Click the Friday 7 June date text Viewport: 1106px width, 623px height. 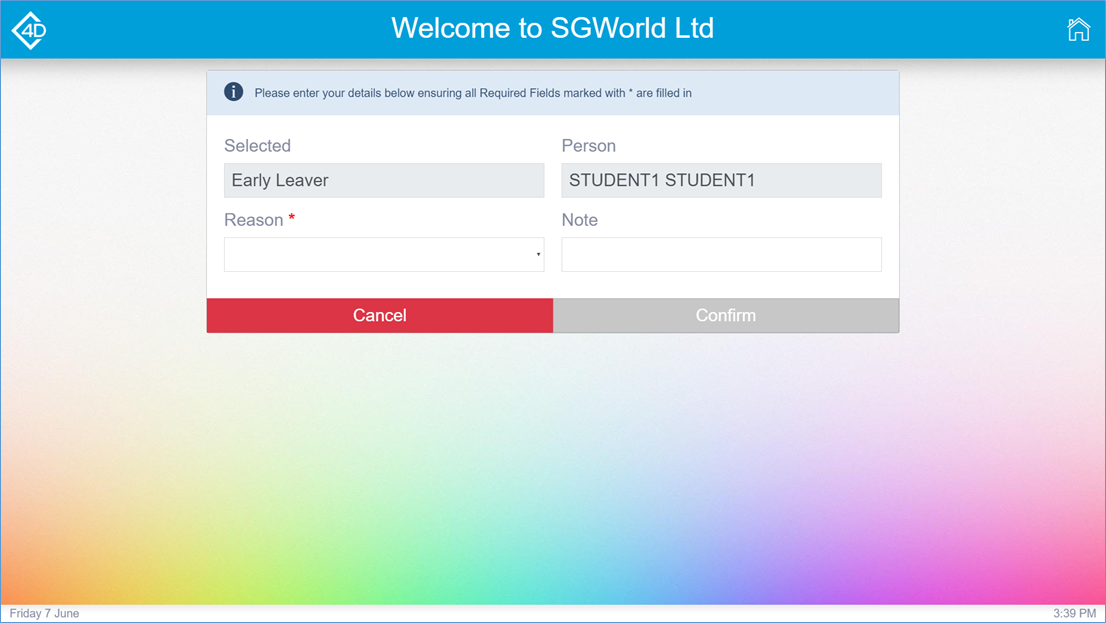44,614
